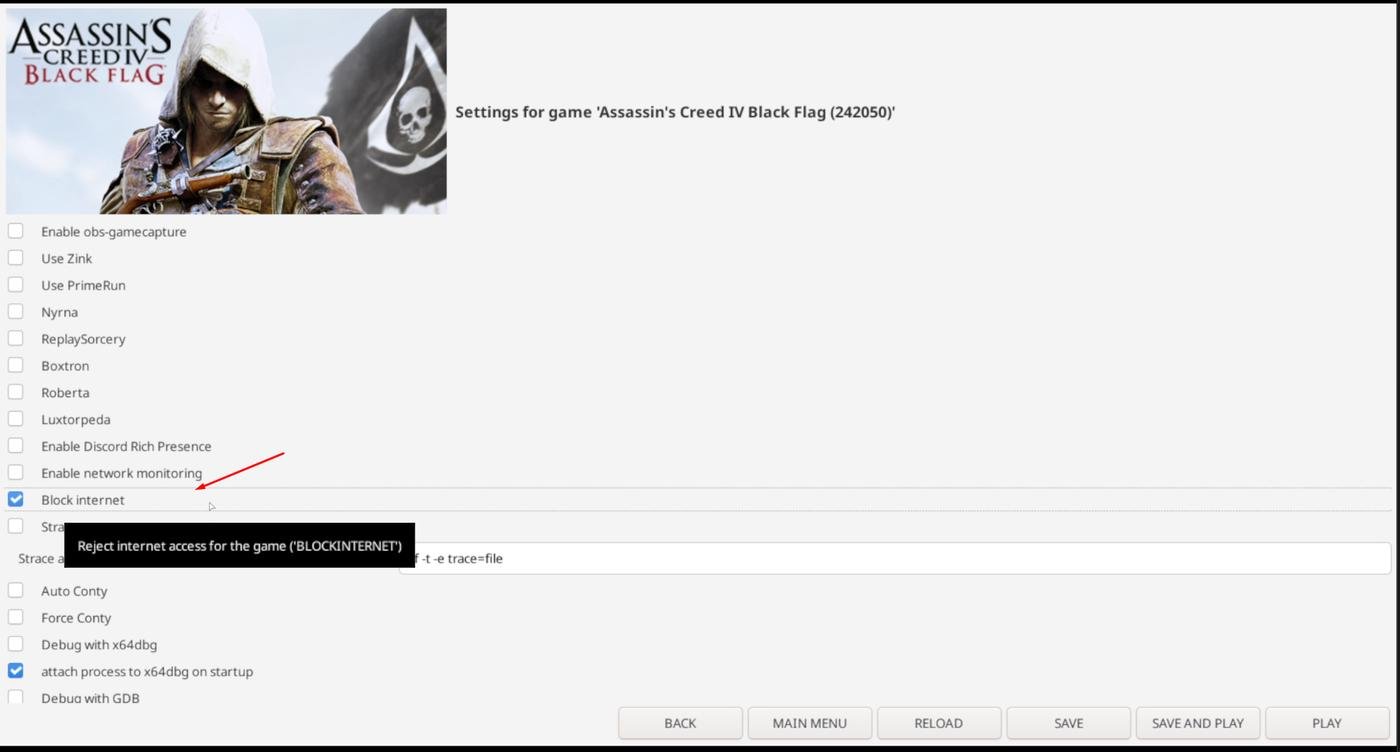The image size is (1400, 752).
Task: Click the Strace arguments text field
Action: coord(894,558)
